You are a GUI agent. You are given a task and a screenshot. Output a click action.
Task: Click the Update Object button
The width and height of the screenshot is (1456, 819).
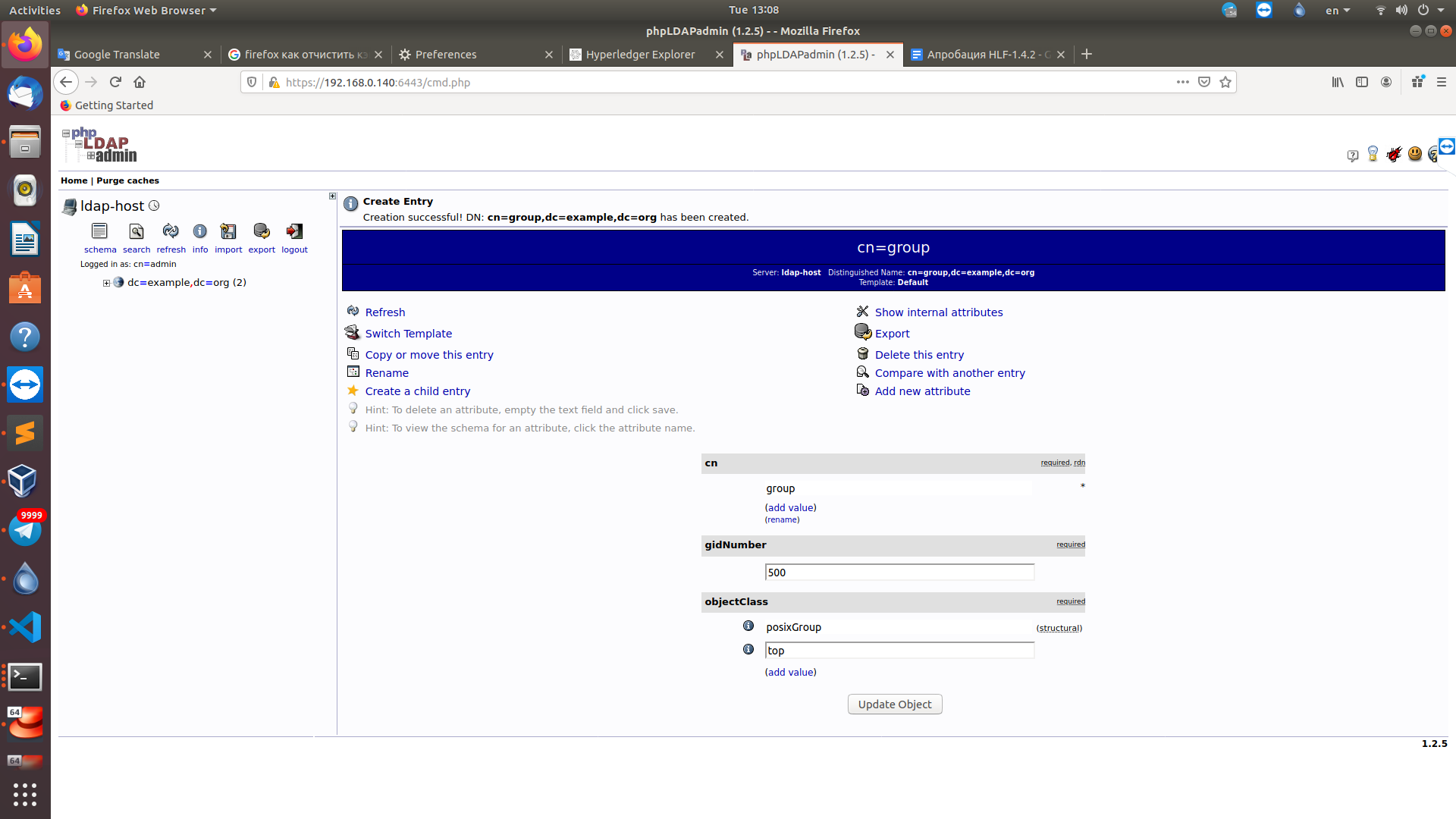[x=895, y=704]
